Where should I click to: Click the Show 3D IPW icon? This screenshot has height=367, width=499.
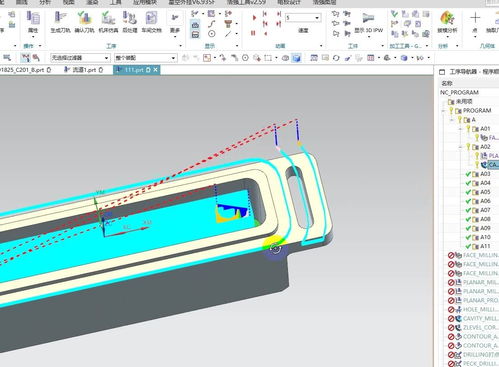(368, 23)
